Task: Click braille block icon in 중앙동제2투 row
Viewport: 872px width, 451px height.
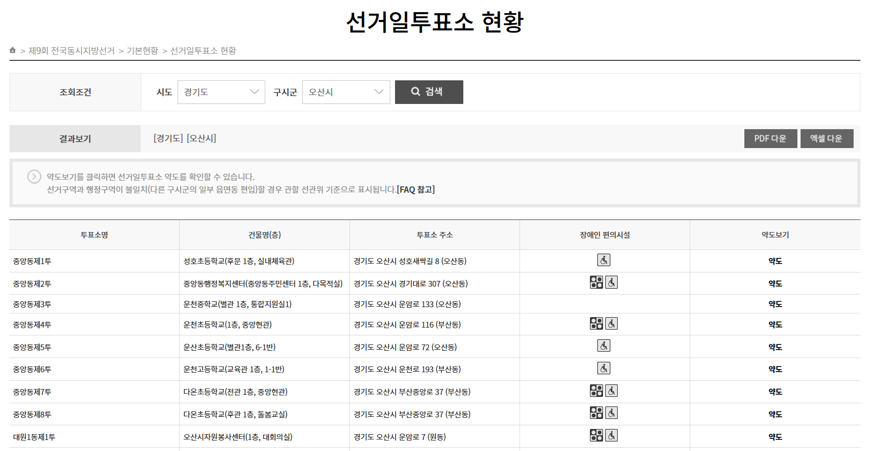Action: 597,283
